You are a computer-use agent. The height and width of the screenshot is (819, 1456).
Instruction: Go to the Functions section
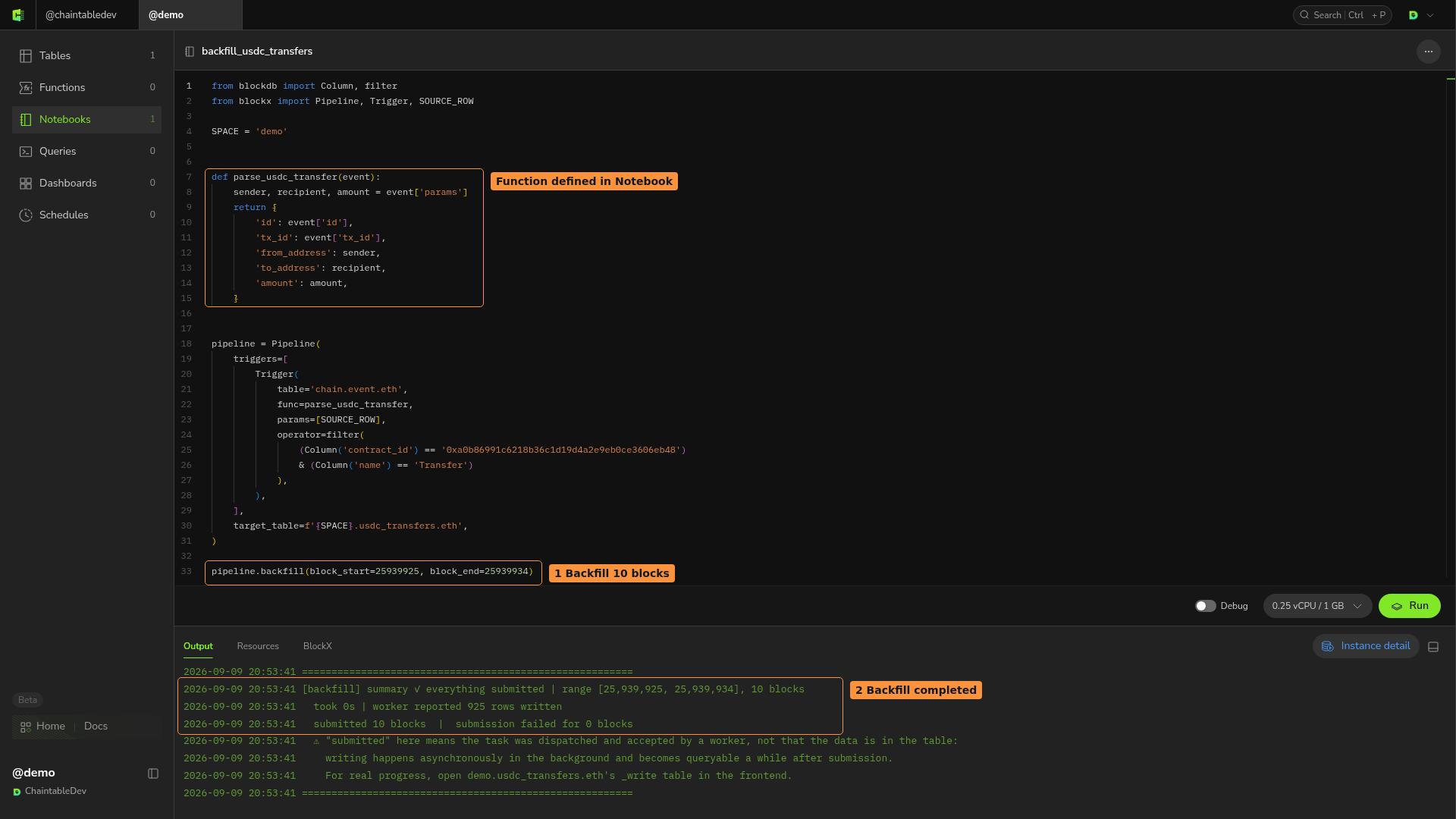tap(86, 88)
